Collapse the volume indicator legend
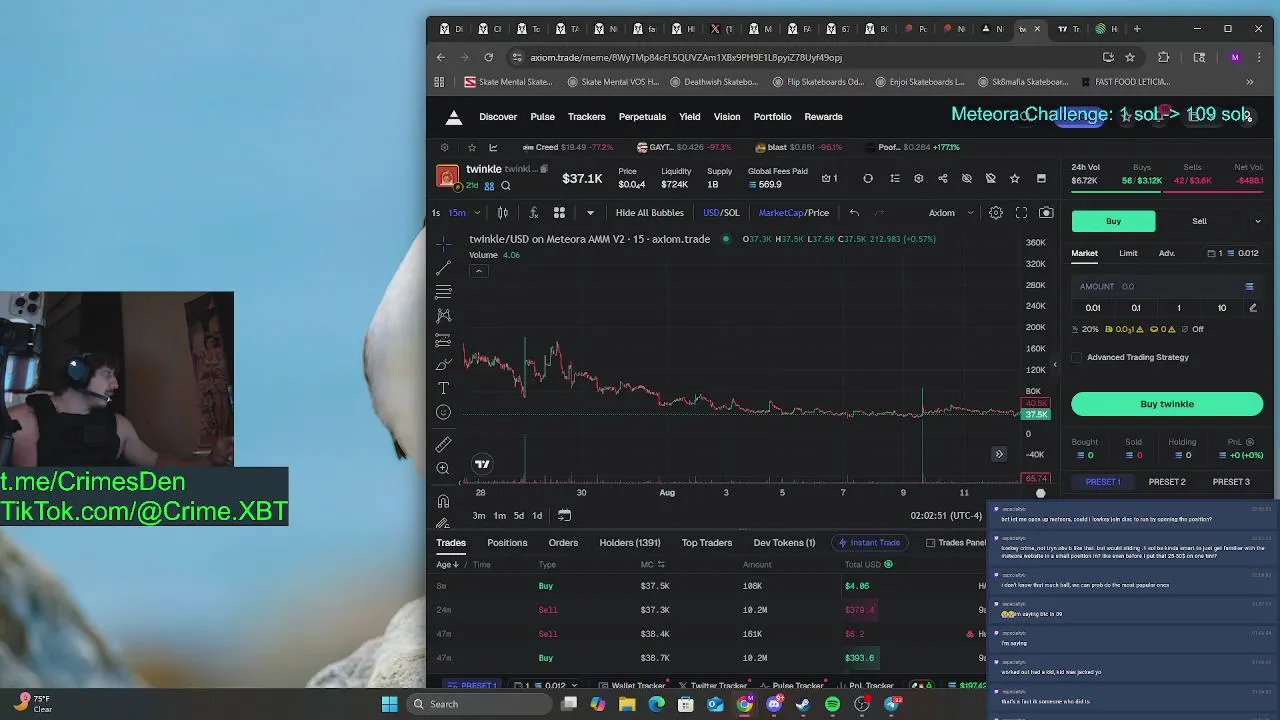The height and width of the screenshot is (720, 1280). point(478,271)
